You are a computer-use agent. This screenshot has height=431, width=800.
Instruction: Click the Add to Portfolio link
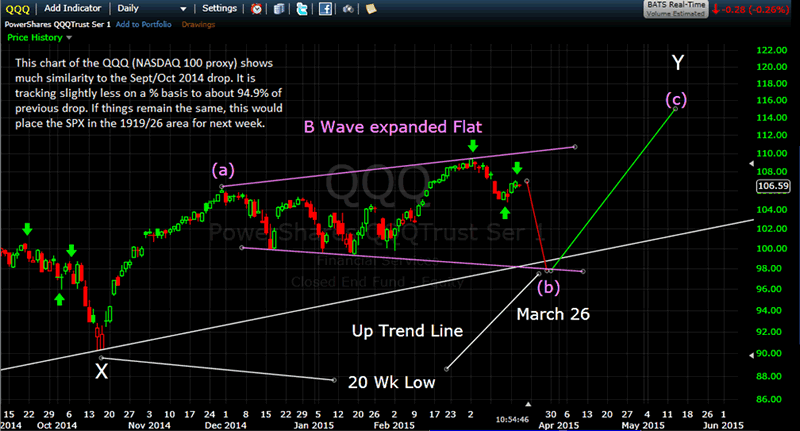pos(143,24)
